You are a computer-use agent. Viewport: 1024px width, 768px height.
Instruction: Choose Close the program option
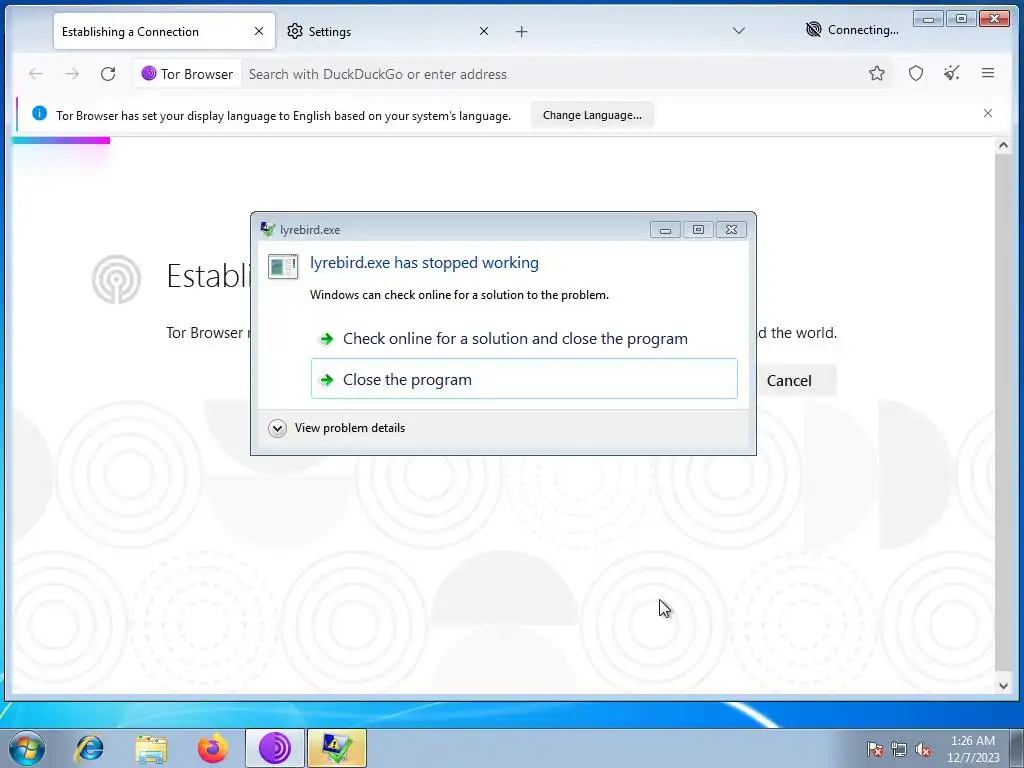click(x=524, y=379)
